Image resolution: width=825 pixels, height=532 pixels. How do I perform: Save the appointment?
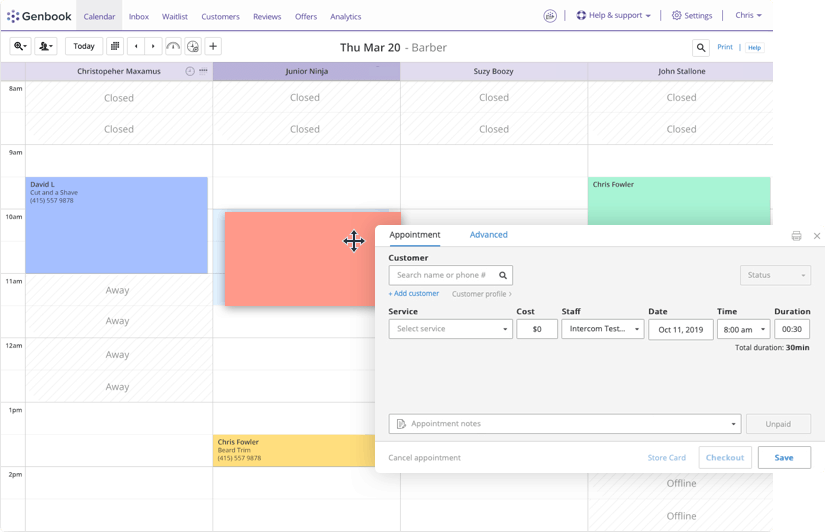tap(784, 457)
